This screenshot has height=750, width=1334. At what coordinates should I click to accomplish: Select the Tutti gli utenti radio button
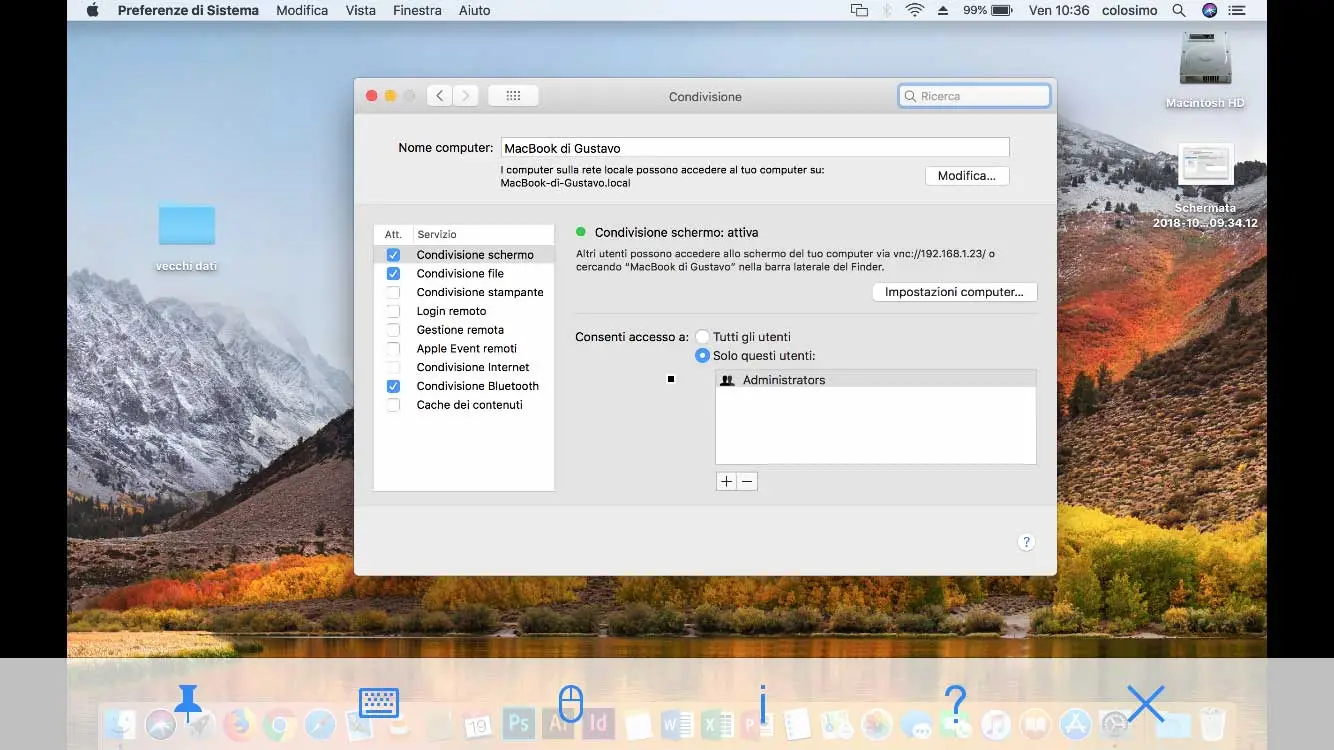[x=703, y=337]
